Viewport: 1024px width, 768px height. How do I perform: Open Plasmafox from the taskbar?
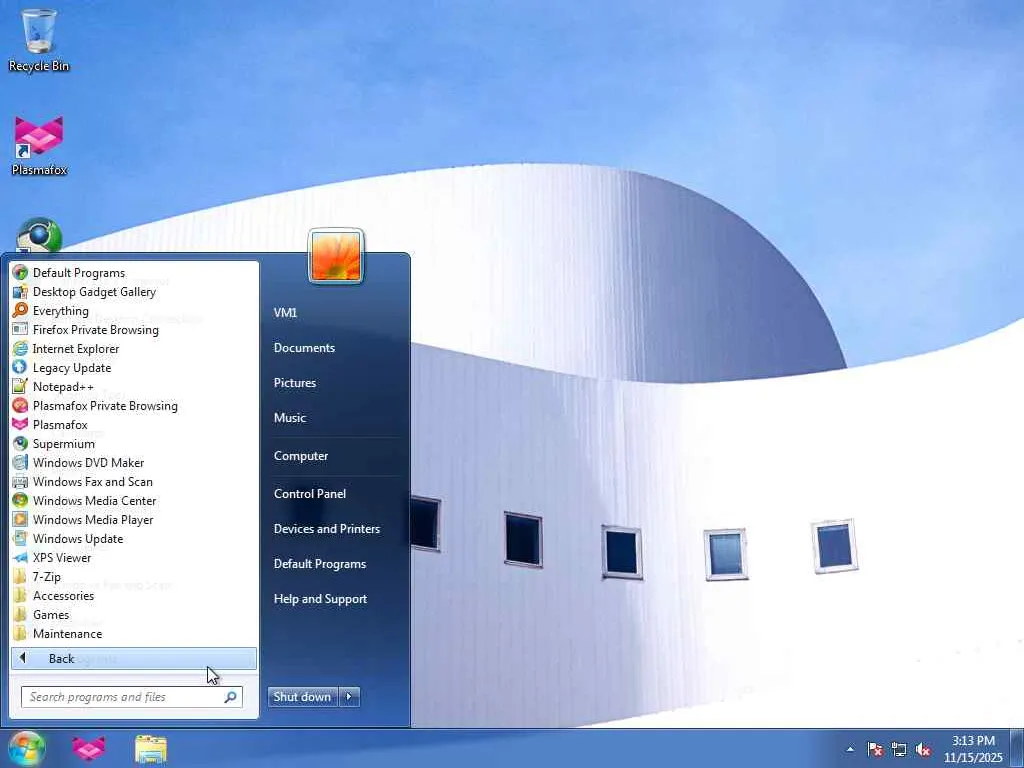click(x=89, y=749)
